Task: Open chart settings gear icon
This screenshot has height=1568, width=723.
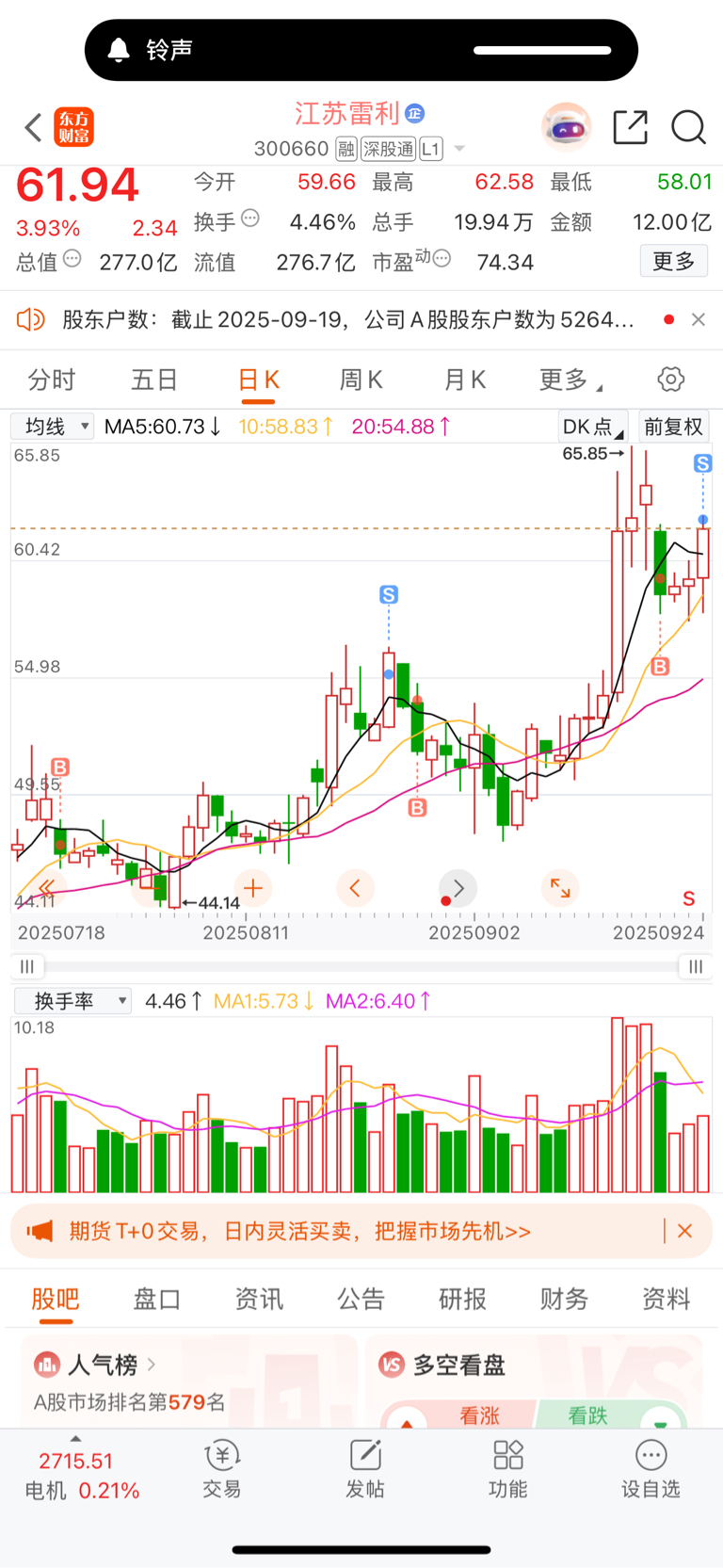Action: point(670,380)
